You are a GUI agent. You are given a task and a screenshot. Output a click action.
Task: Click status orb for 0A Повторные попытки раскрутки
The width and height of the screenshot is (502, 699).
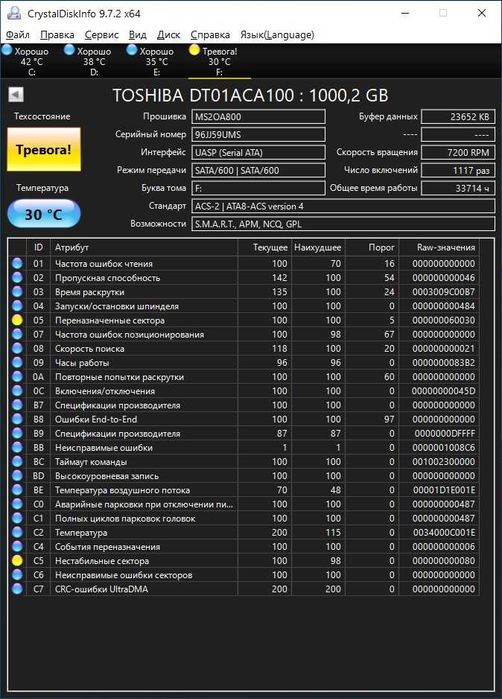tap(17, 377)
